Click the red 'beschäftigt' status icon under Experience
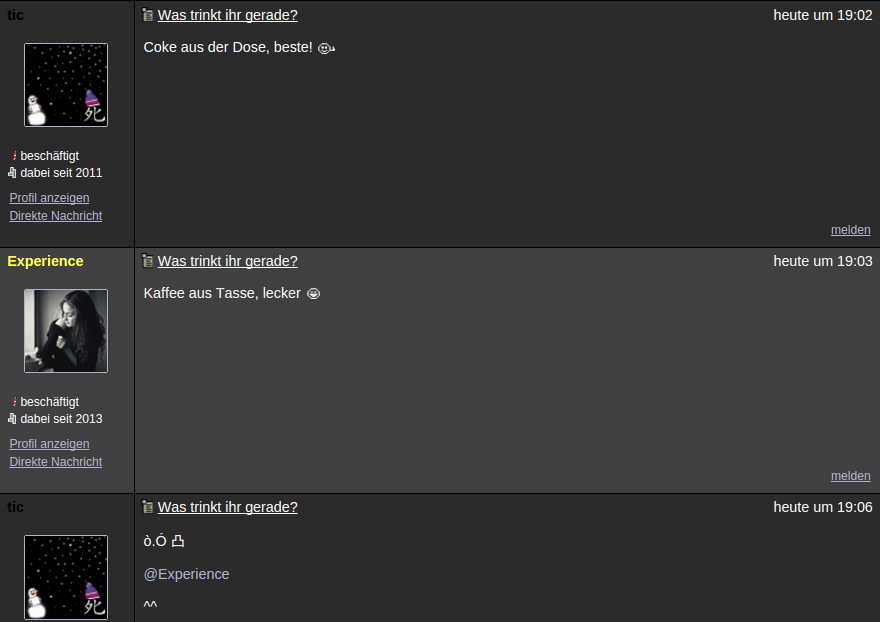 [x=15, y=401]
